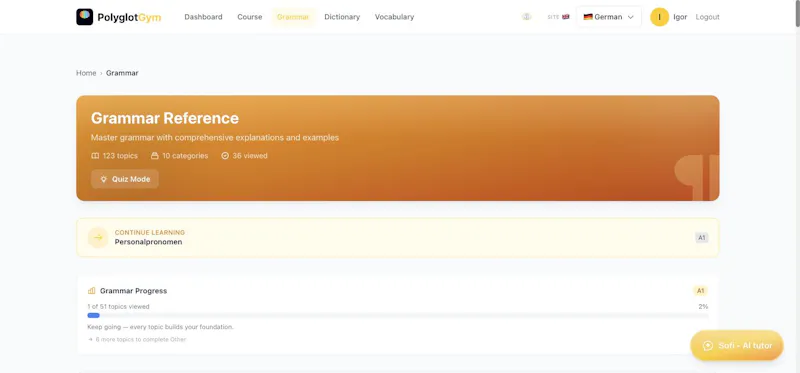
Task: Click '1 of 51 topics viewed' text
Action: click(118, 307)
